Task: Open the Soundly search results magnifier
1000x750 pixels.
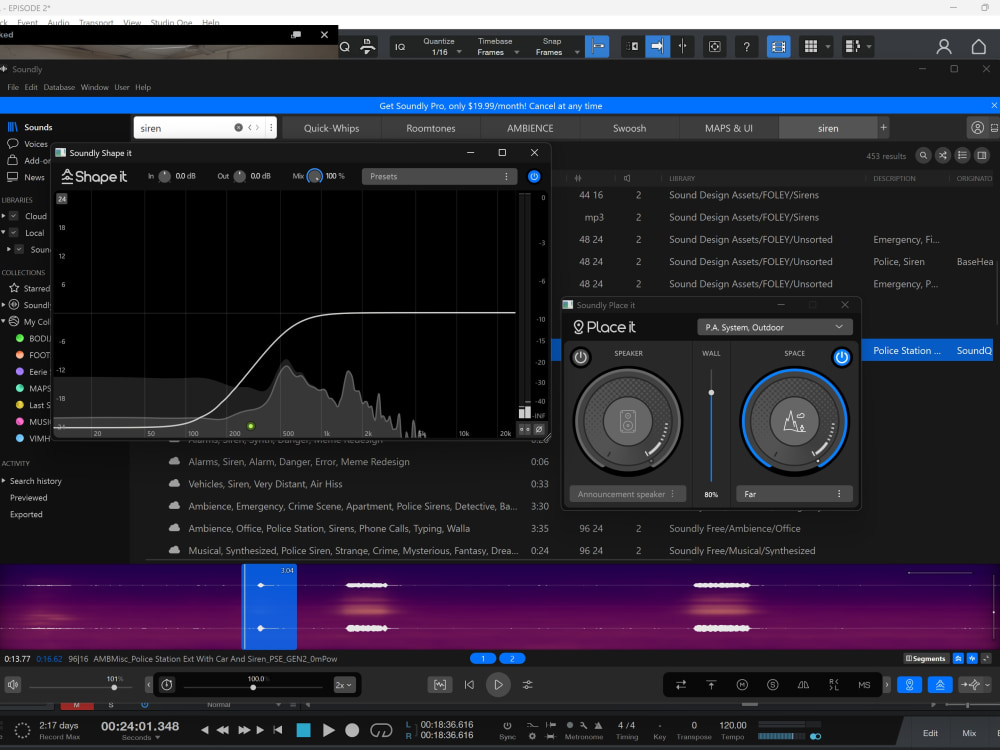Action: 923,156
